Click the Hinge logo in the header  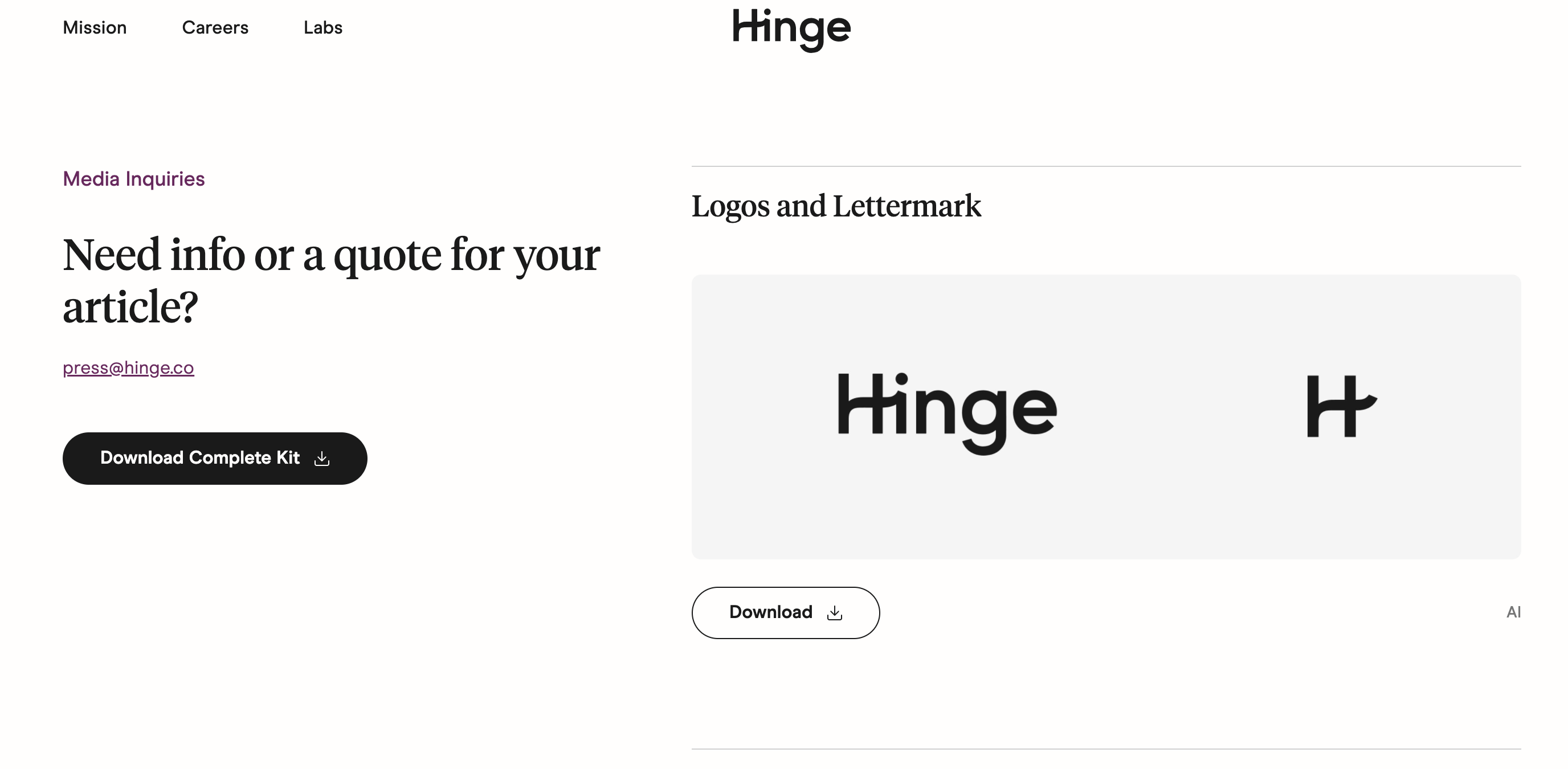791,28
